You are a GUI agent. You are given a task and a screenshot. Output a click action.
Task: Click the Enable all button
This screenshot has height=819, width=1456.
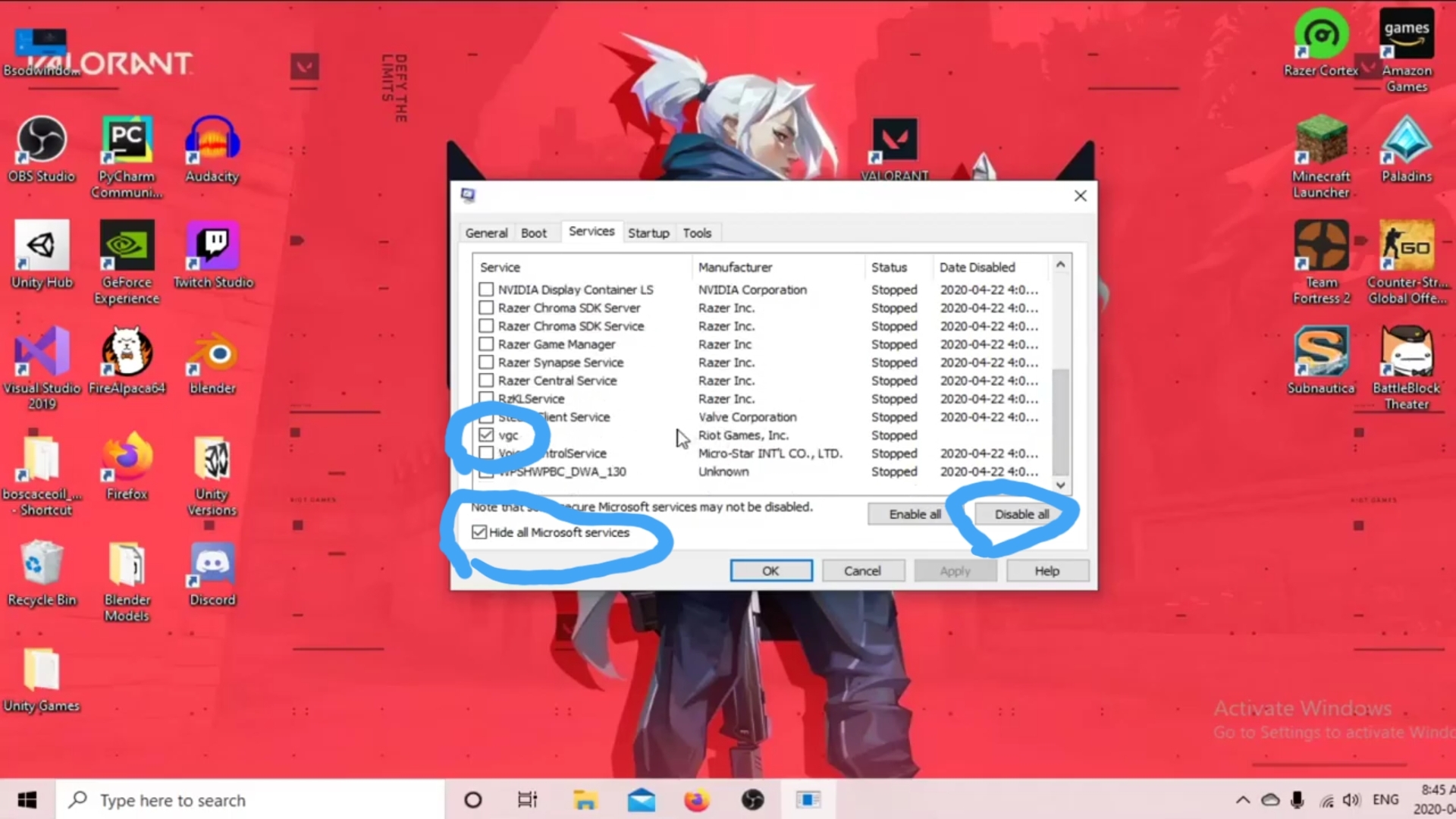pyautogui.click(x=915, y=514)
